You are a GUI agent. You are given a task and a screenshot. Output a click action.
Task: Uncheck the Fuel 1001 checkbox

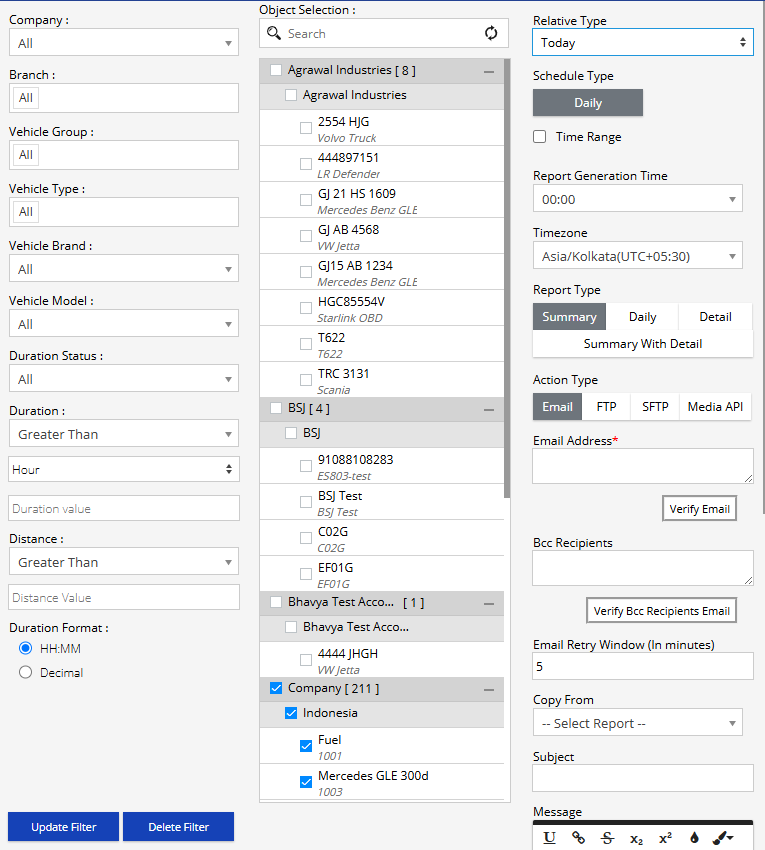click(306, 746)
